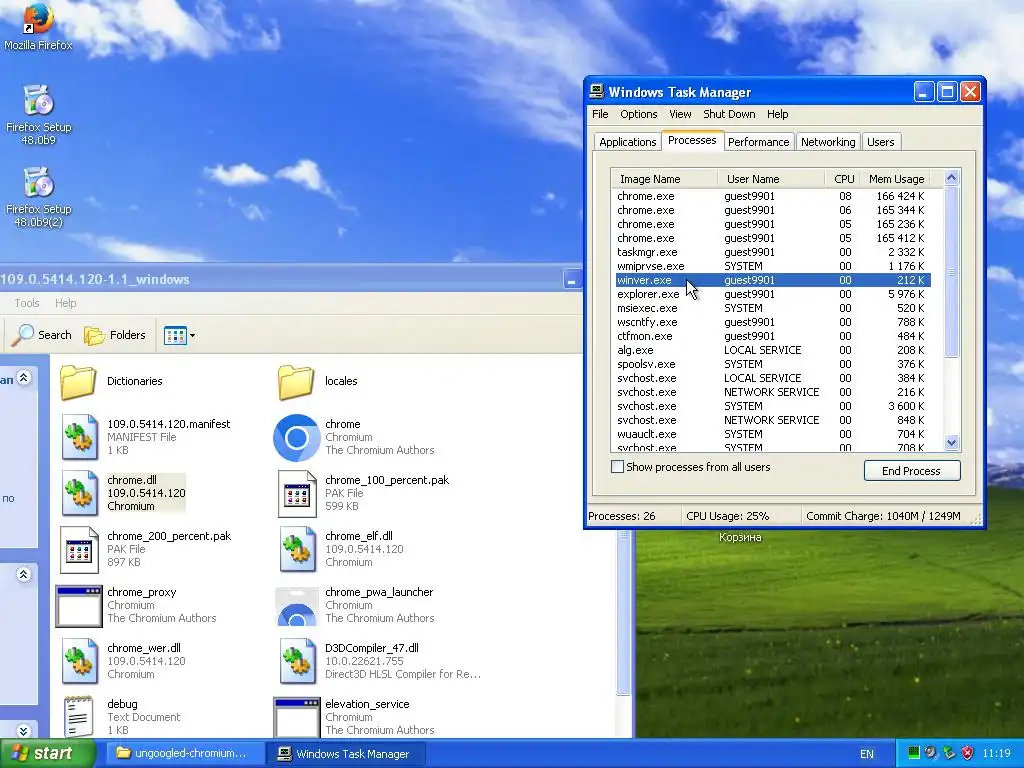This screenshot has height=768, width=1024.
Task: Open the Options menu in Task Manager
Action: (x=639, y=114)
